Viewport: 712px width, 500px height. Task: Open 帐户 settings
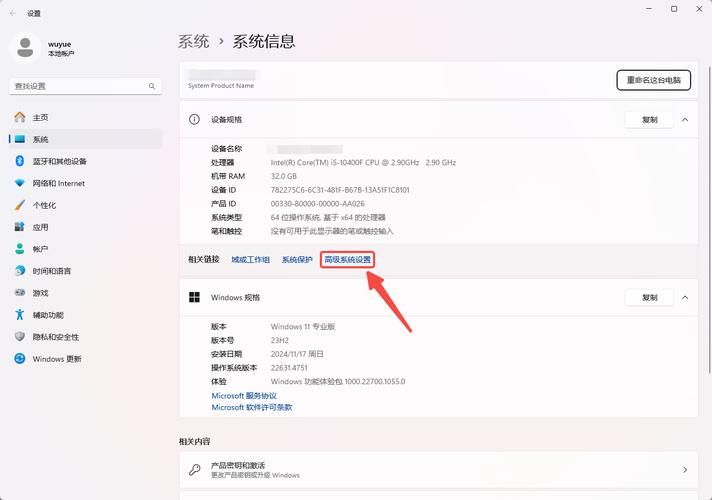[85, 248]
